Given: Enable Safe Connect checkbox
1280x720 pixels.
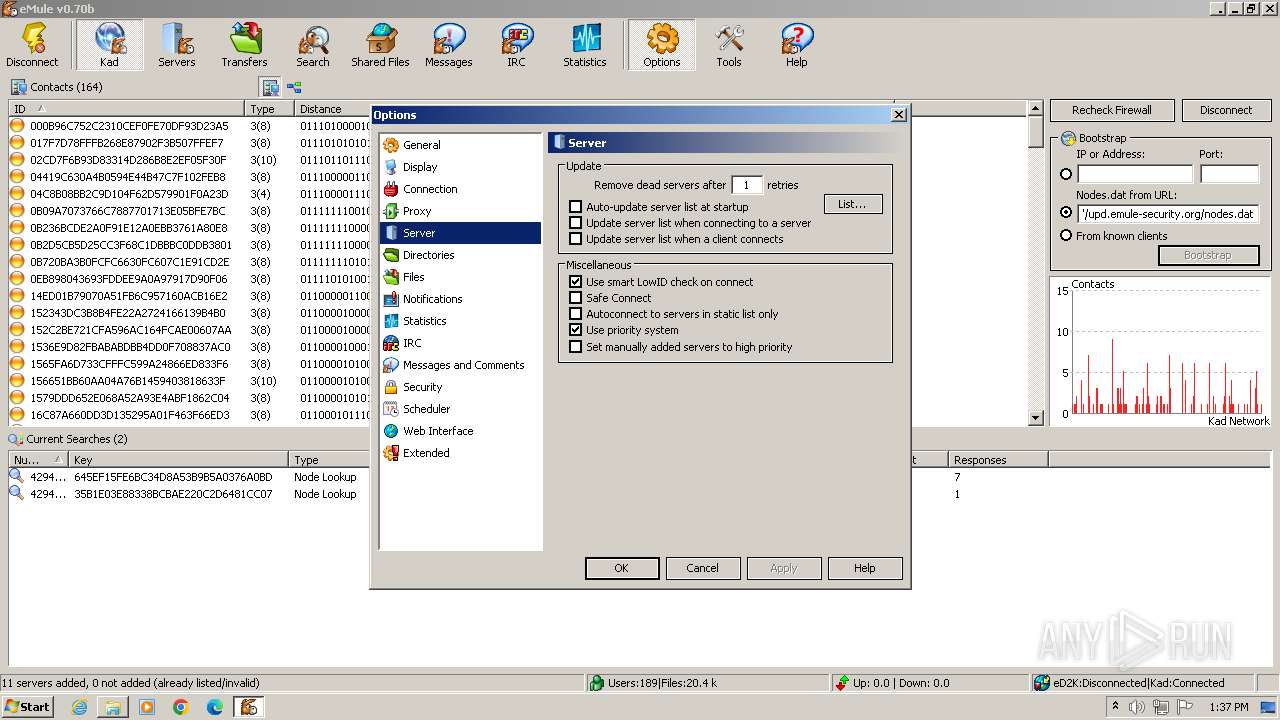Looking at the screenshot, I should (575, 298).
